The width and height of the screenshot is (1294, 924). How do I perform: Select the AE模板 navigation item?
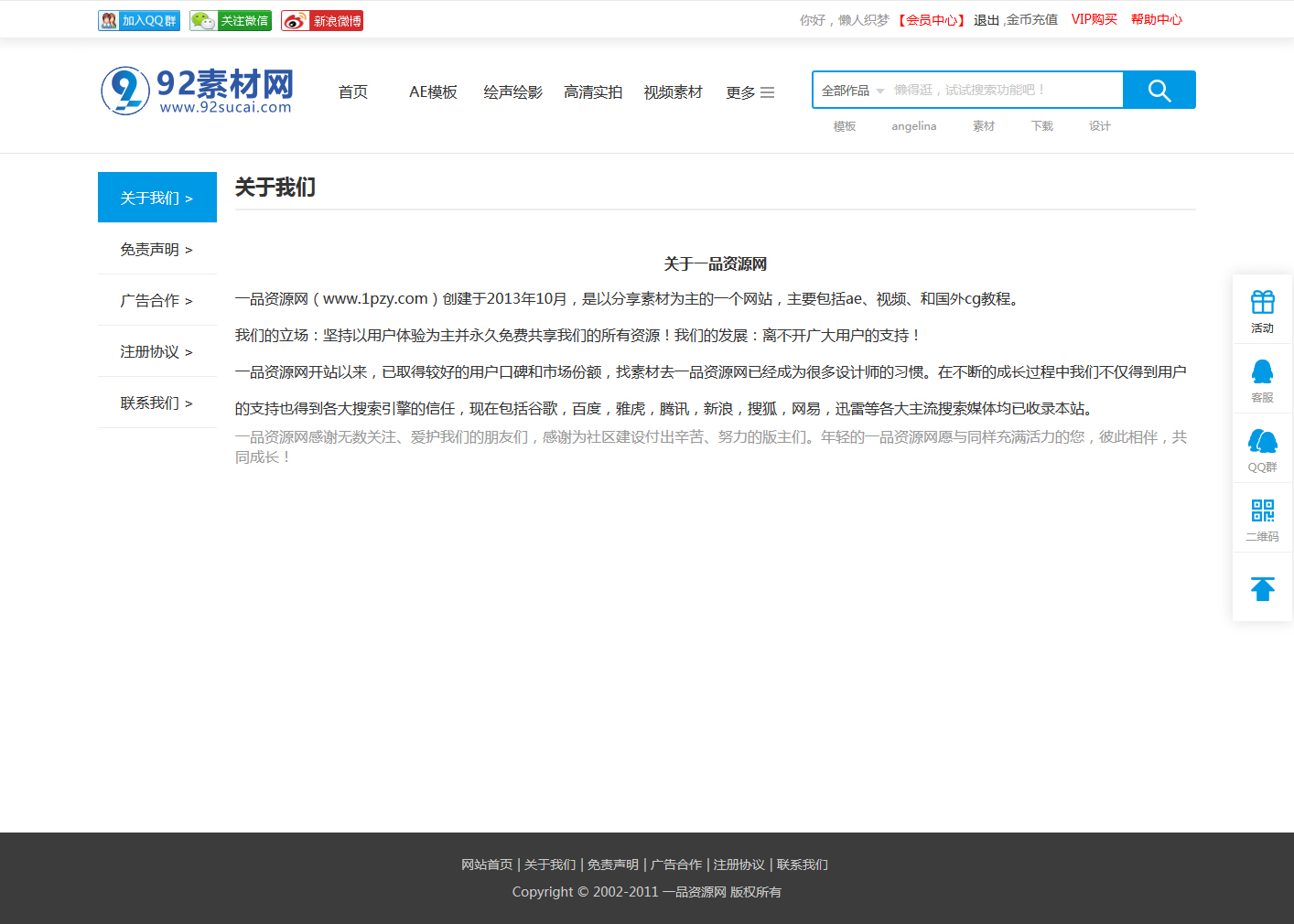tap(433, 92)
